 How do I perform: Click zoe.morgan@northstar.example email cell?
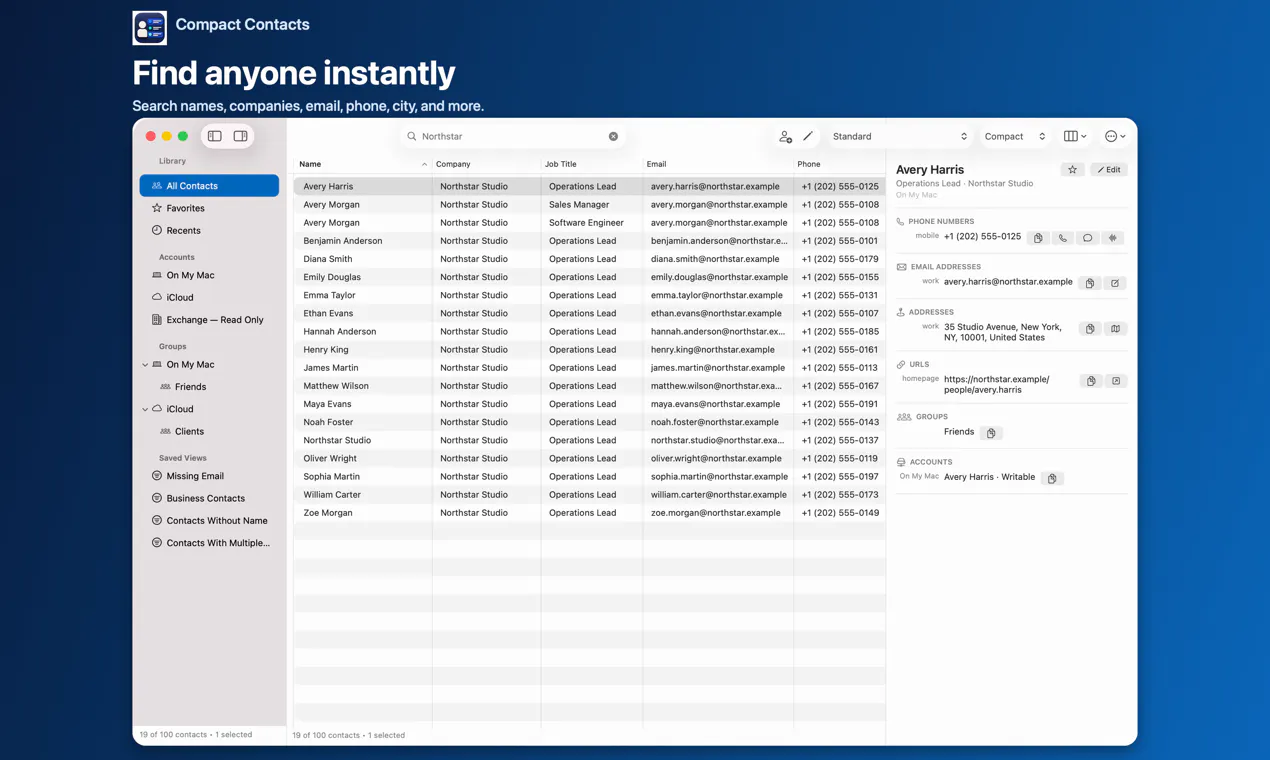click(x=716, y=513)
